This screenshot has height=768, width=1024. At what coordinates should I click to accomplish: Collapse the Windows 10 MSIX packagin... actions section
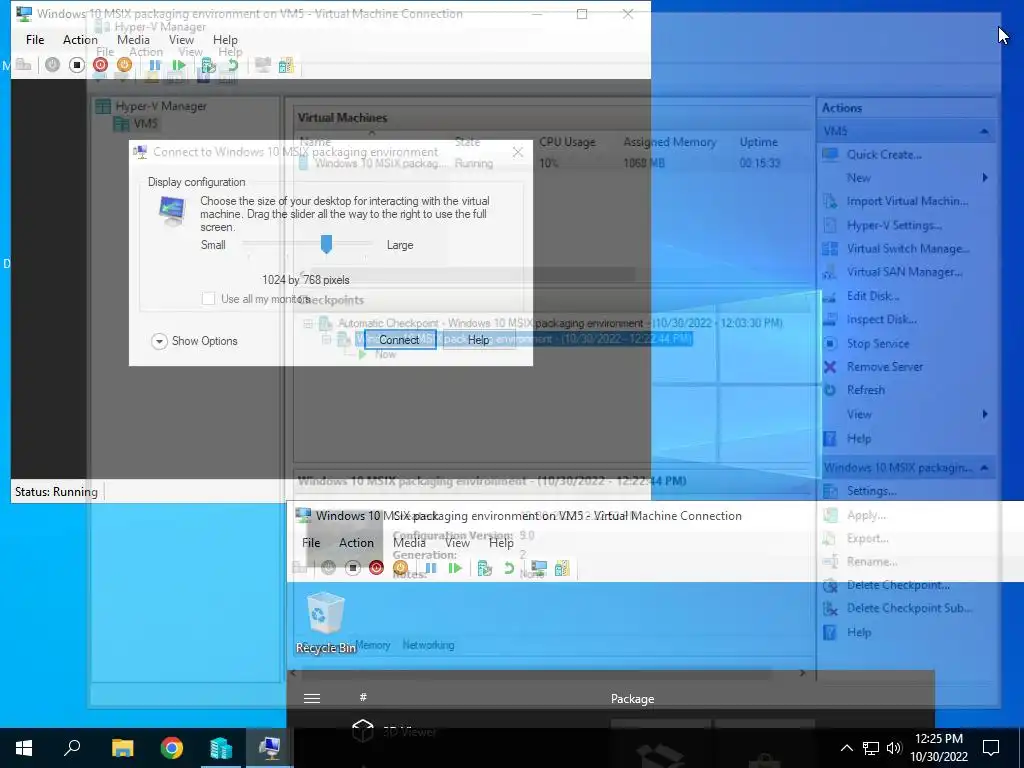(984, 468)
